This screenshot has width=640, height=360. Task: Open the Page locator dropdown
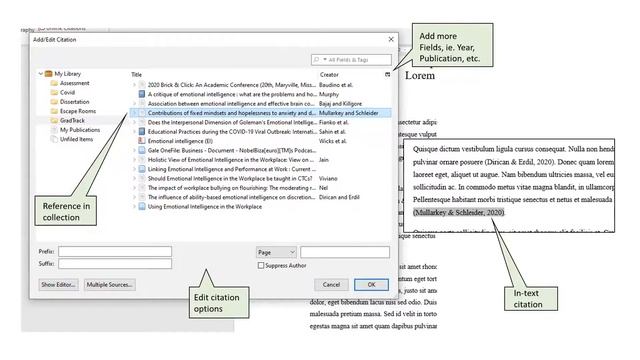coord(276,253)
